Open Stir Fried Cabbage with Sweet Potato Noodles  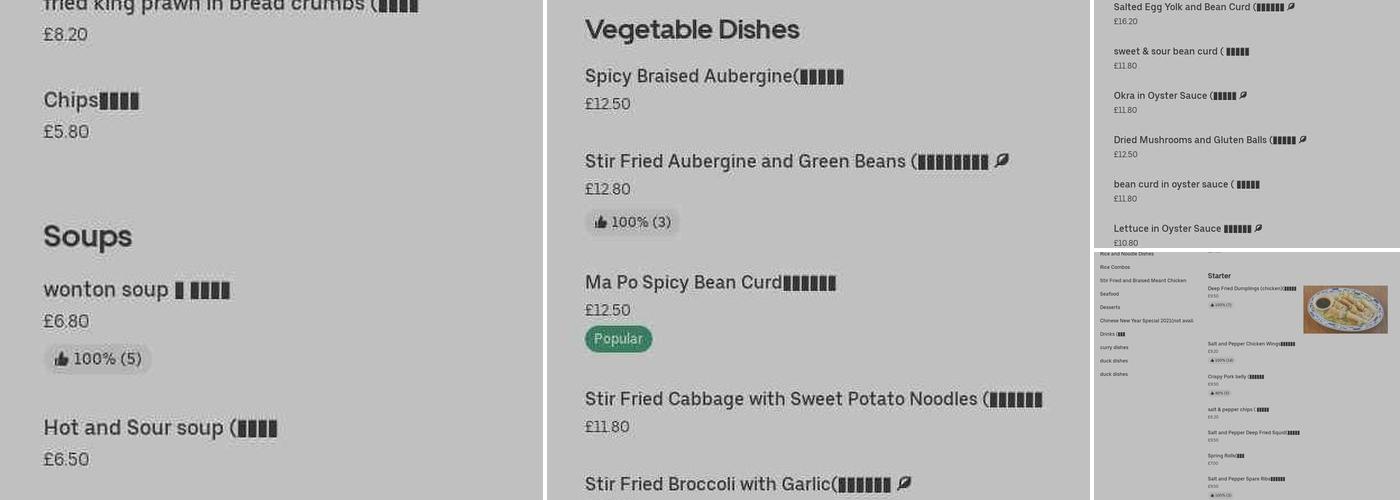coord(813,400)
